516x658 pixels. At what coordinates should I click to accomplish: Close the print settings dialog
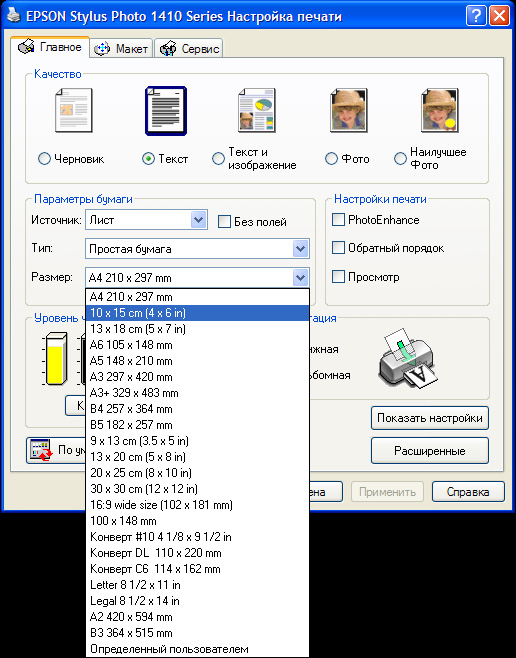(x=499, y=16)
